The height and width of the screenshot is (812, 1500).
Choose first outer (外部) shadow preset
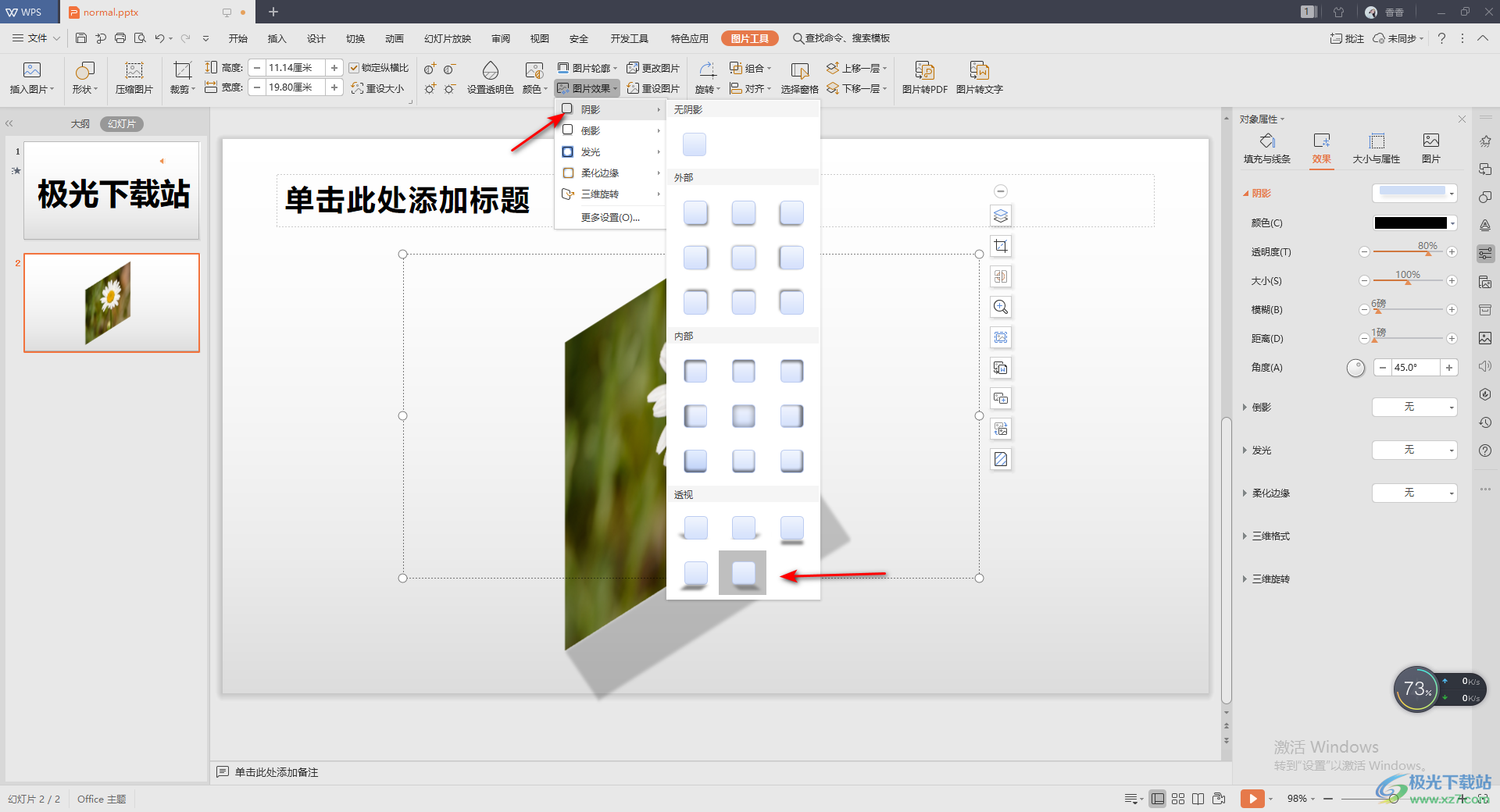coord(695,212)
